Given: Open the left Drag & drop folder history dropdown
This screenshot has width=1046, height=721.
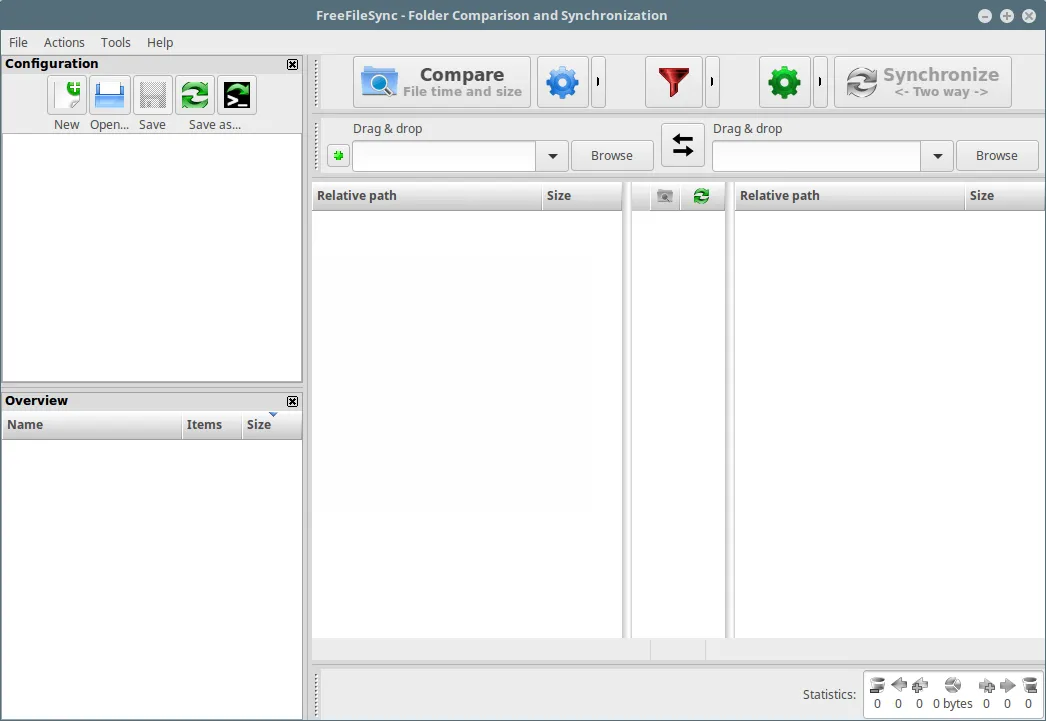Looking at the screenshot, I should coord(552,156).
